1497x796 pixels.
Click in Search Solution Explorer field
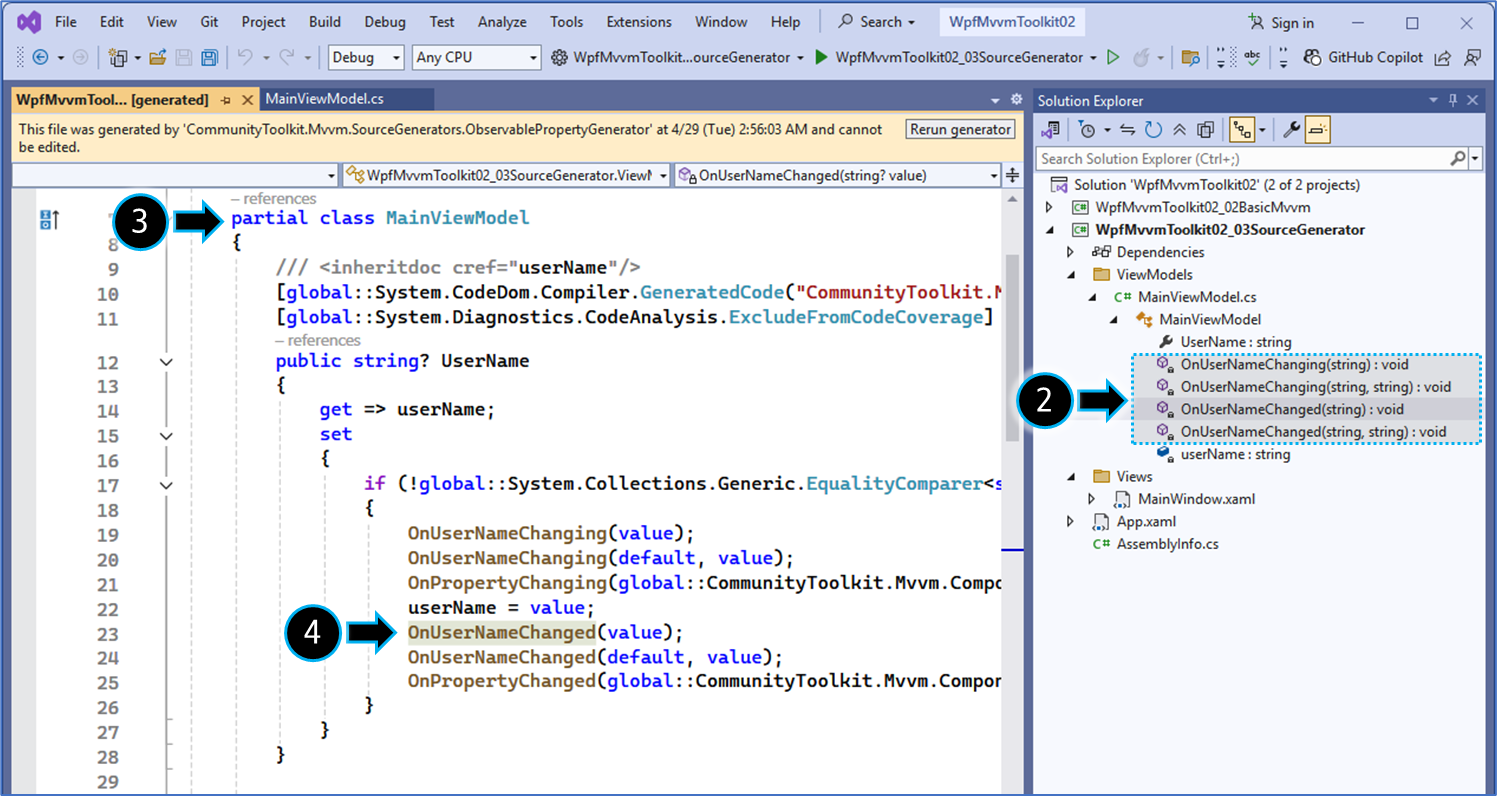[1241, 159]
